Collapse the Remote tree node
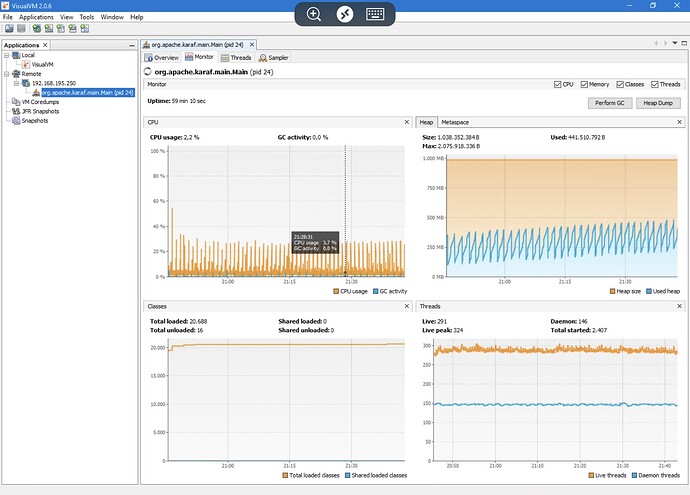 coord(6,74)
